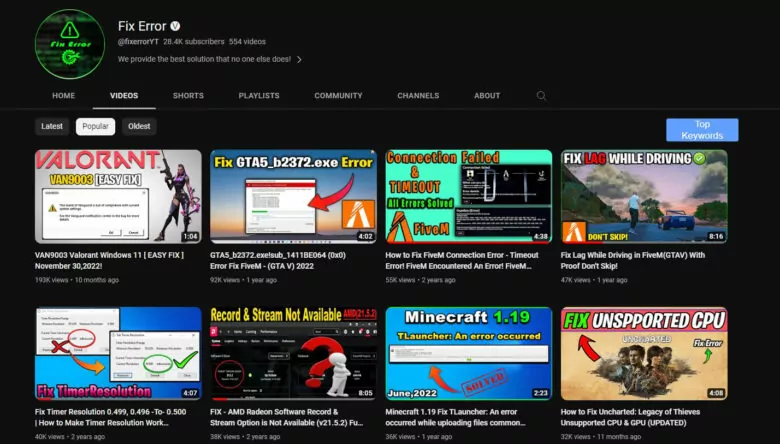The height and width of the screenshot is (444, 780).
Task: Open the COMMUNITY tab
Action: [338, 95]
